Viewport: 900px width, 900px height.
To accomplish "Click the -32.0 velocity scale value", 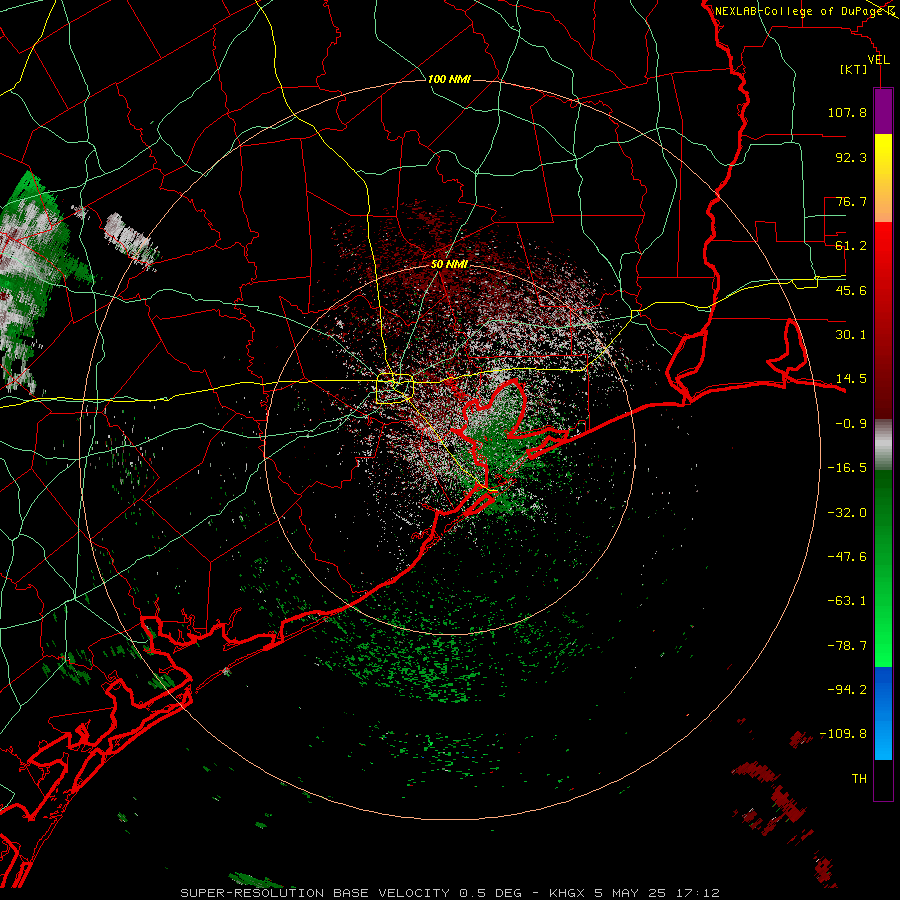I will tap(847, 513).
